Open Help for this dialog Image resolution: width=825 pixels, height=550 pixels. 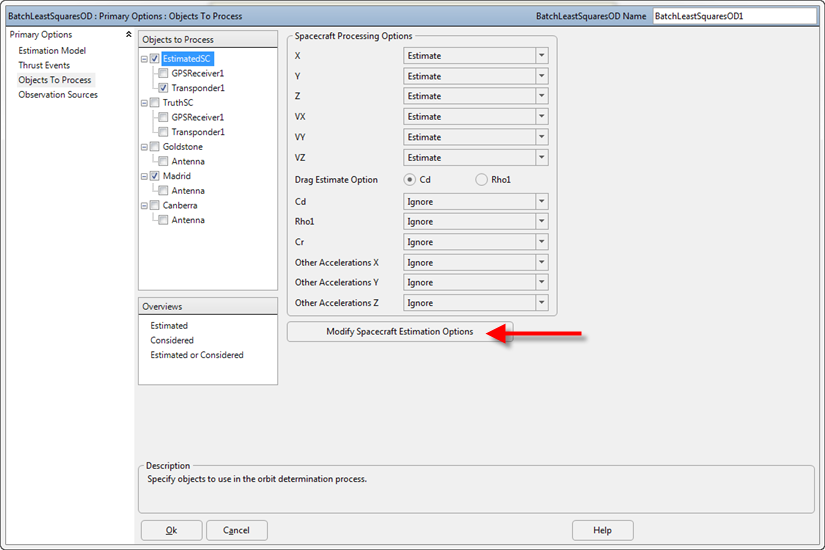[602, 531]
